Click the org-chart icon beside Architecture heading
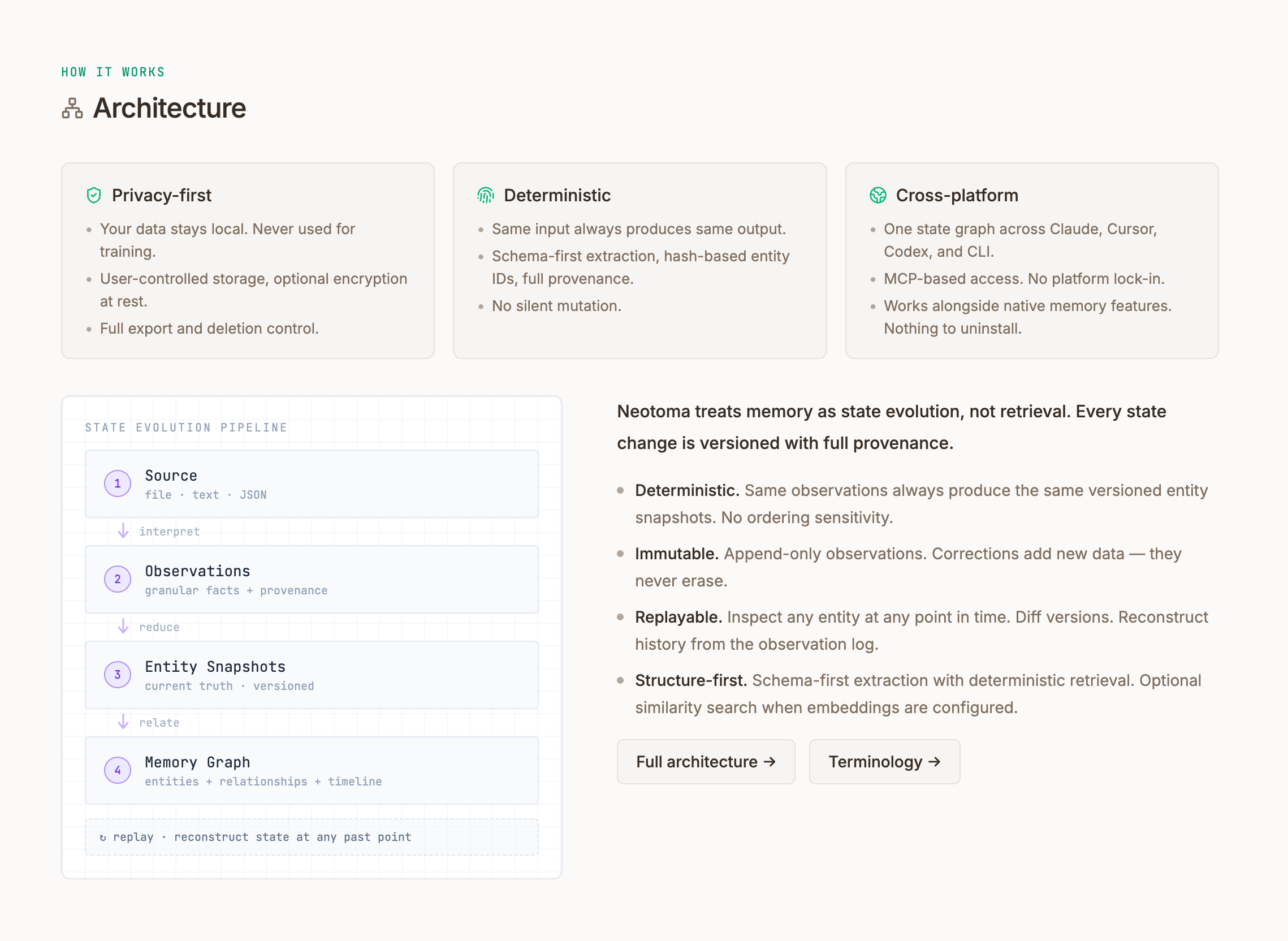1288x941 pixels. [72, 108]
